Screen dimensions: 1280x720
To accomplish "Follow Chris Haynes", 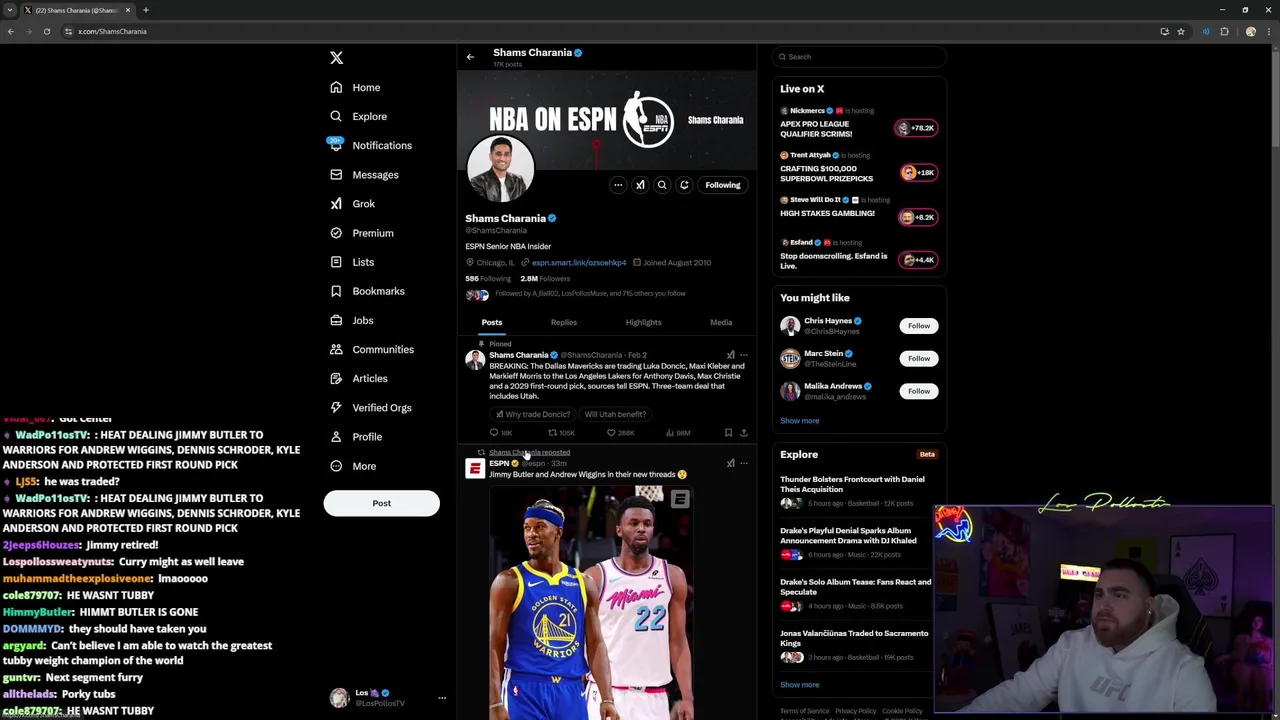I will pyautogui.click(x=919, y=326).
